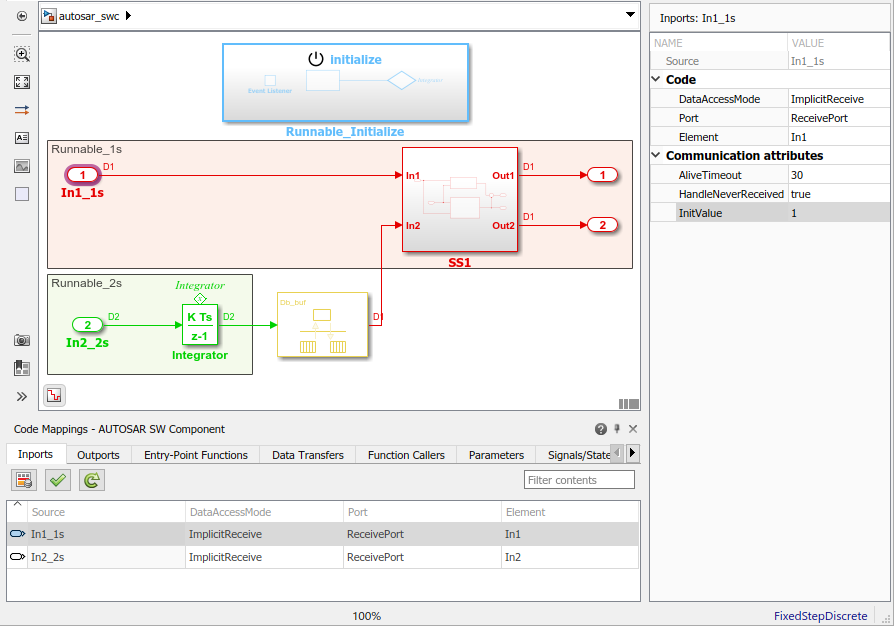The width and height of the screenshot is (894, 626).
Task: Click the Port column header
Action: (422, 512)
